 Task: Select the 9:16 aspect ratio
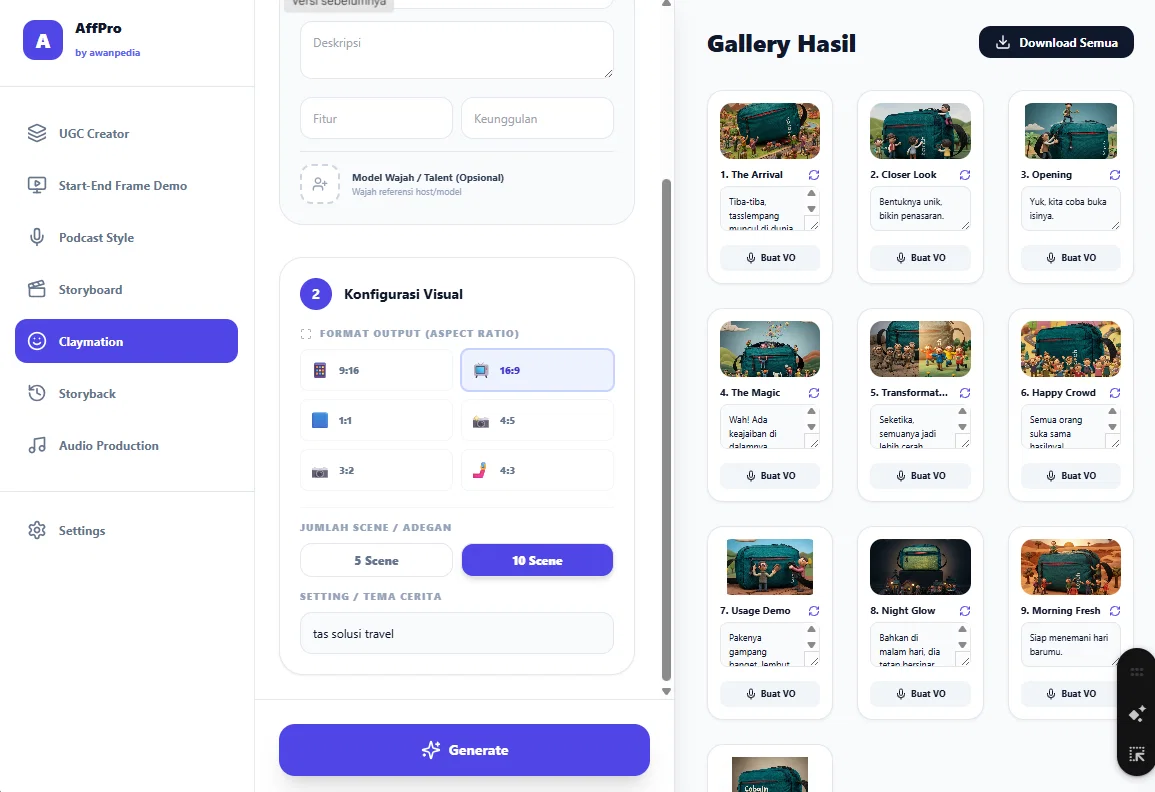376,370
